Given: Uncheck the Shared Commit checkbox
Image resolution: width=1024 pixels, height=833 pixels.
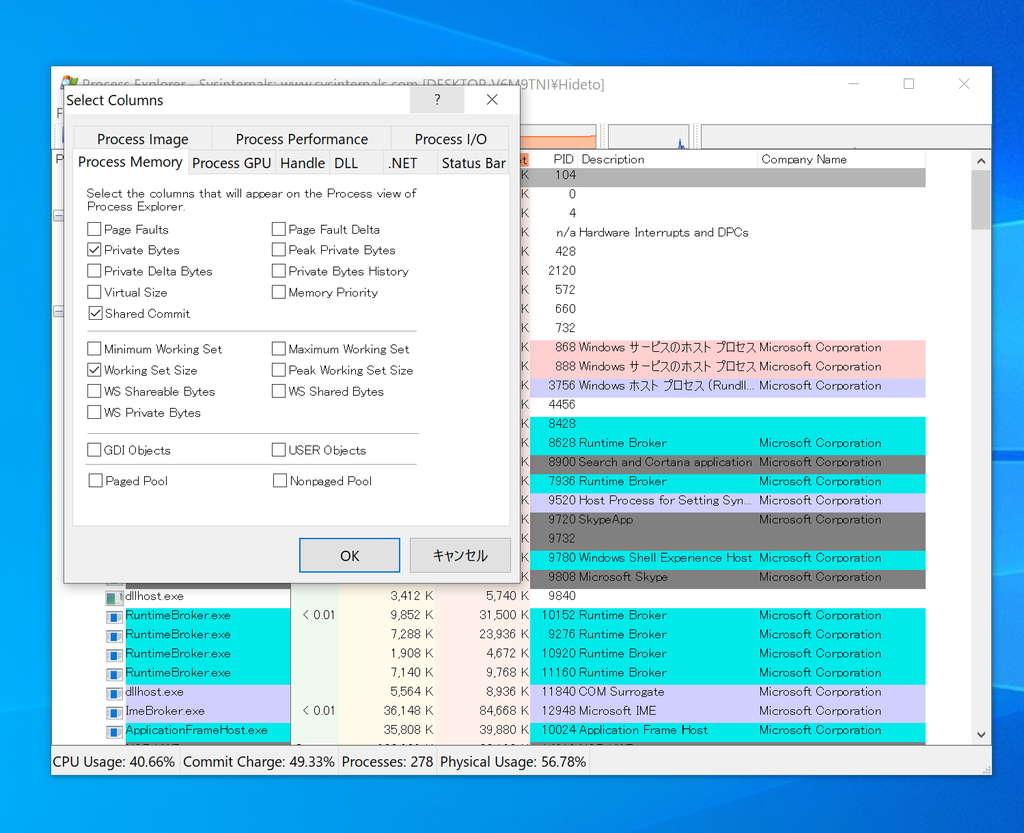Looking at the screenshot, I should [95, 313].
